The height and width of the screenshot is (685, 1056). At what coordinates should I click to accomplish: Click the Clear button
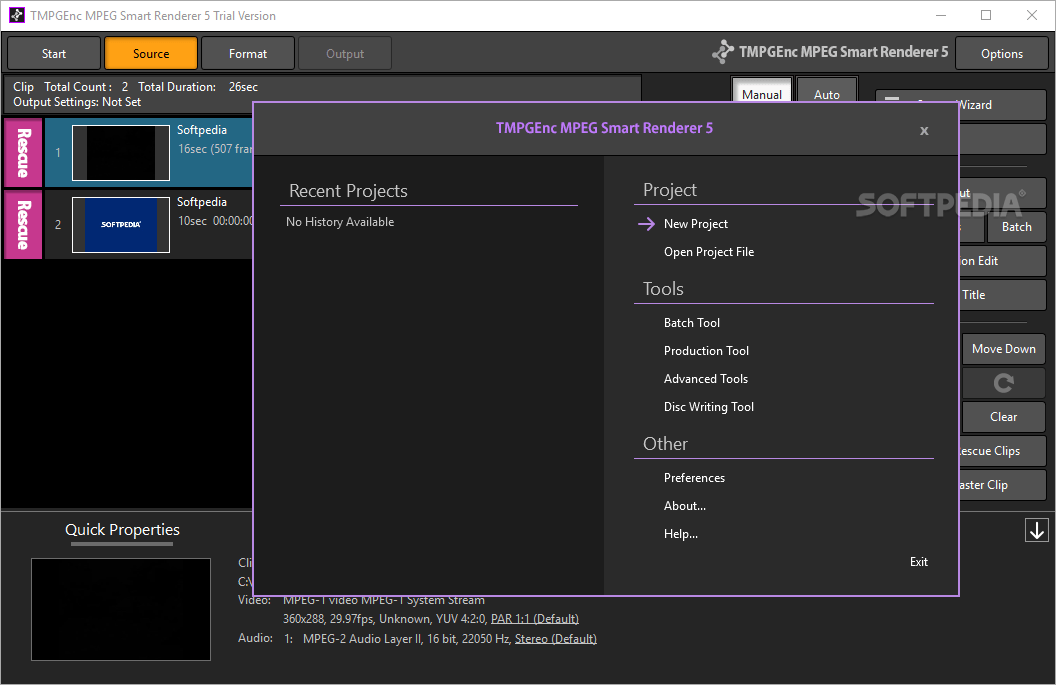1003,417
